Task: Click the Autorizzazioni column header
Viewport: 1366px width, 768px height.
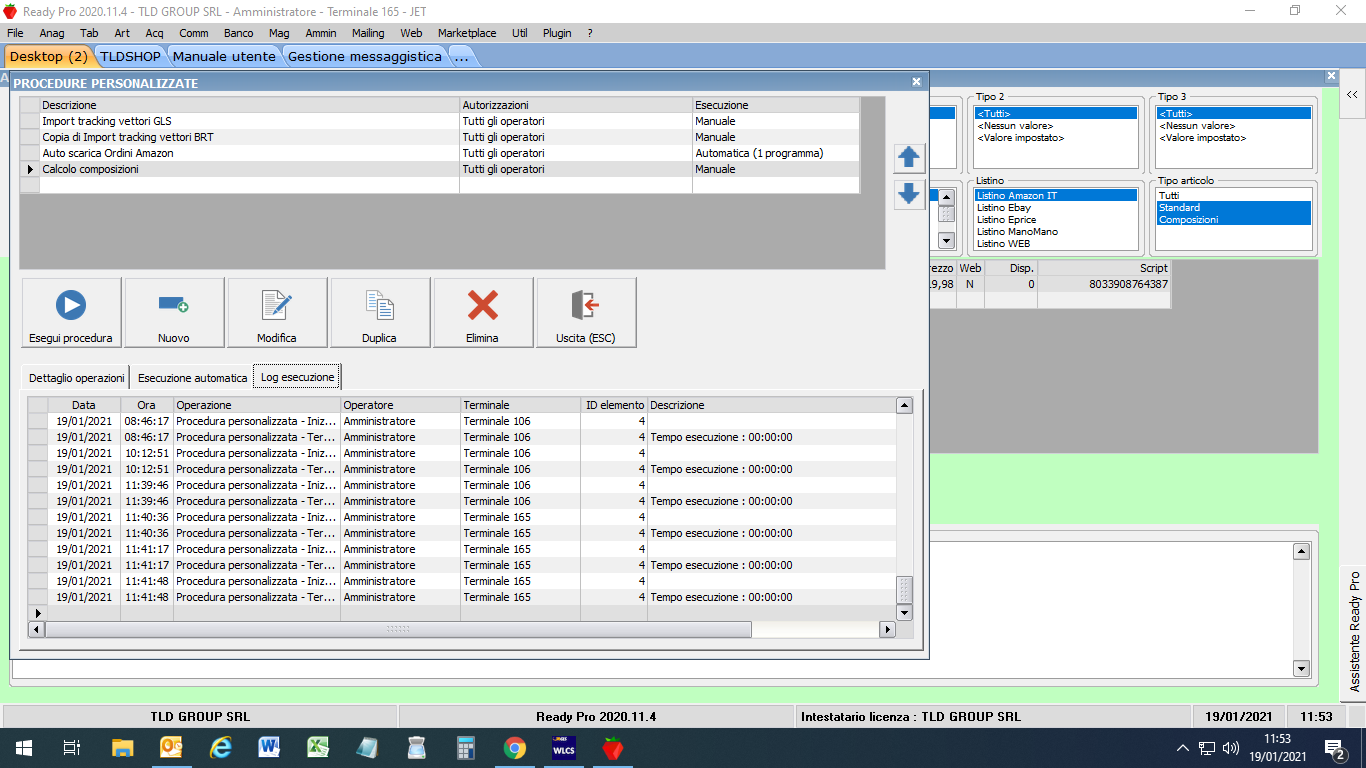Action: (x=576, y=105)
